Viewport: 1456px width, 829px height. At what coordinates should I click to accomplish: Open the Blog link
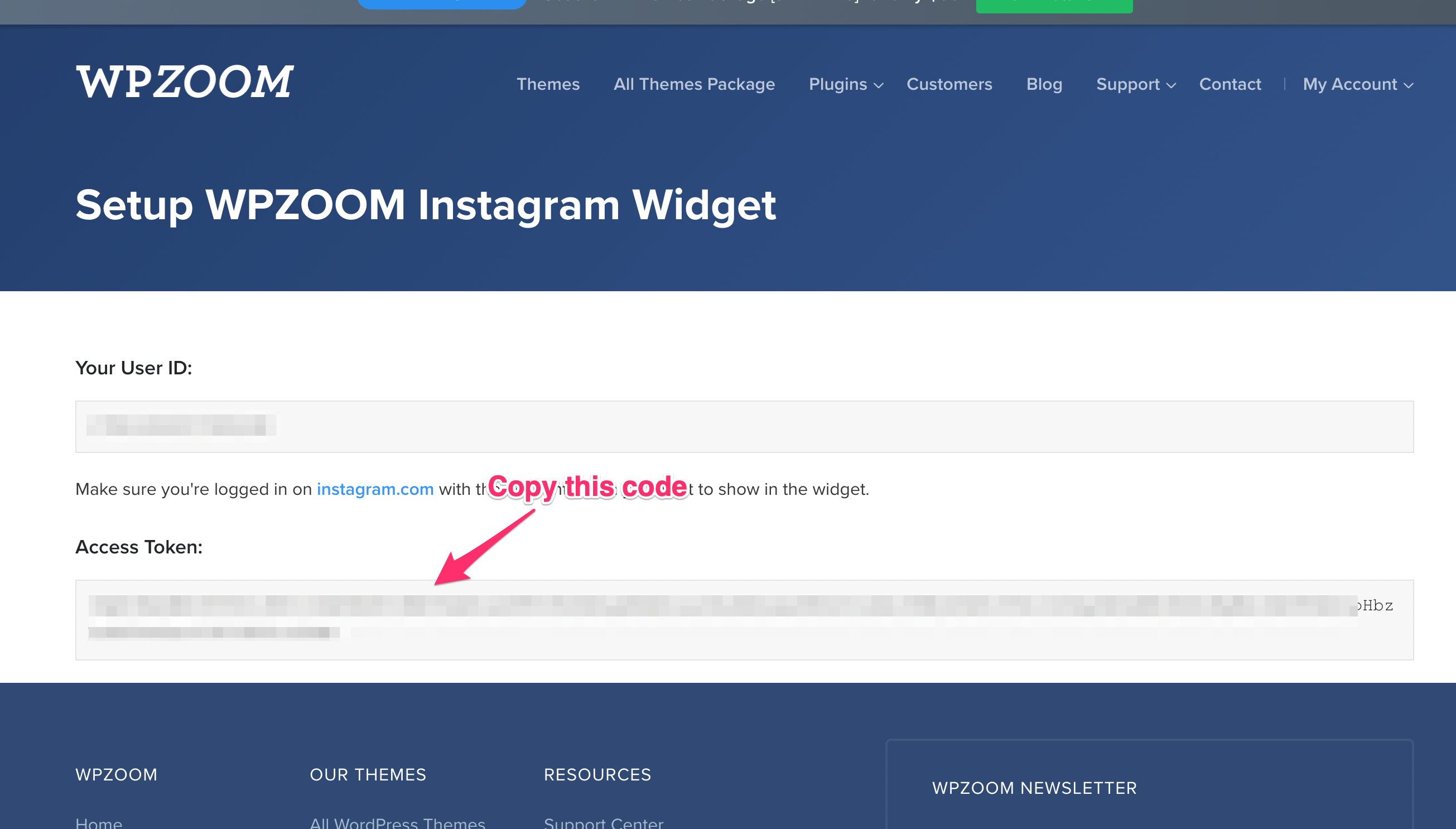(x=1044, y=84)
